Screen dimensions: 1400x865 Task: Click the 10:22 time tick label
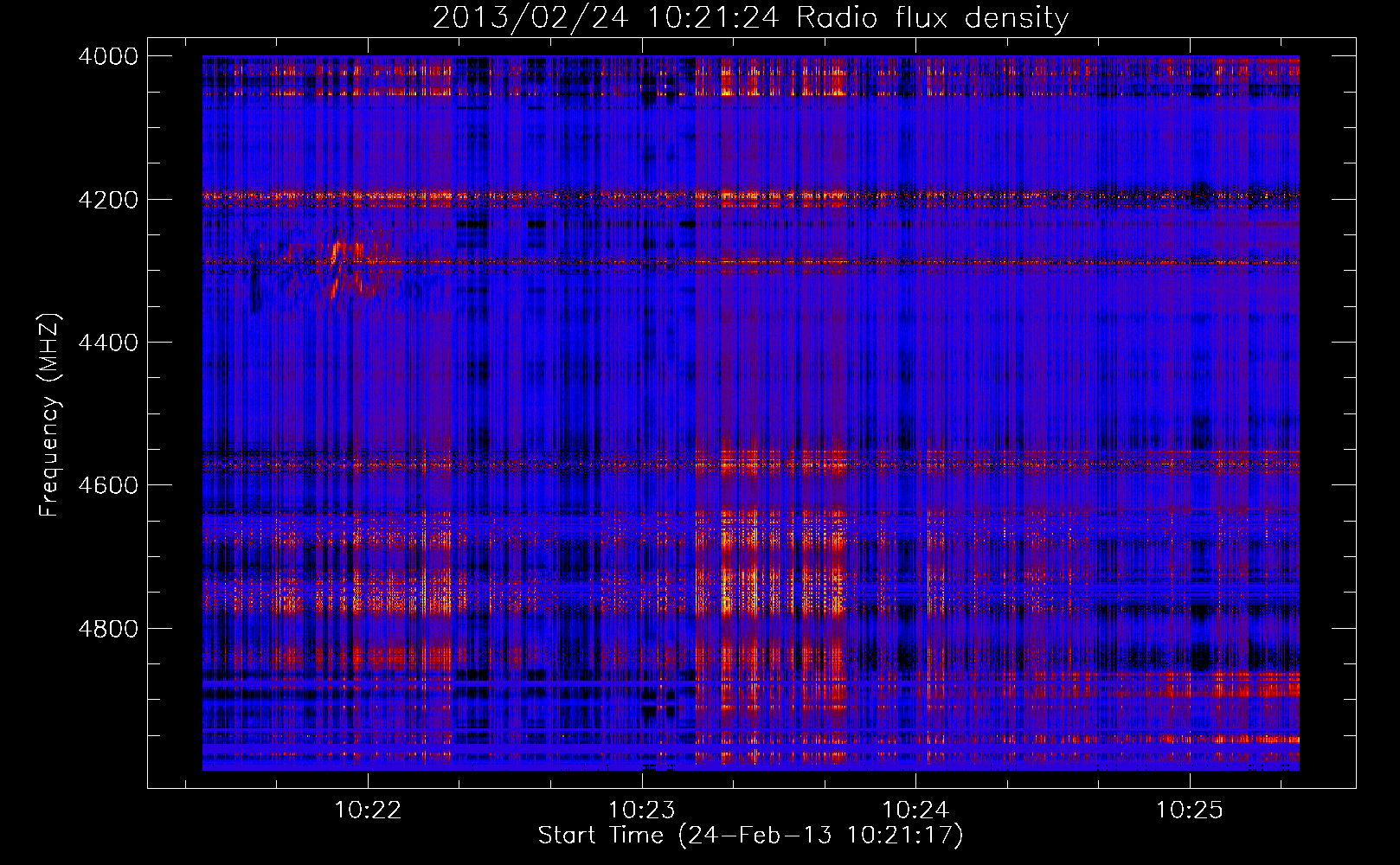369,811
